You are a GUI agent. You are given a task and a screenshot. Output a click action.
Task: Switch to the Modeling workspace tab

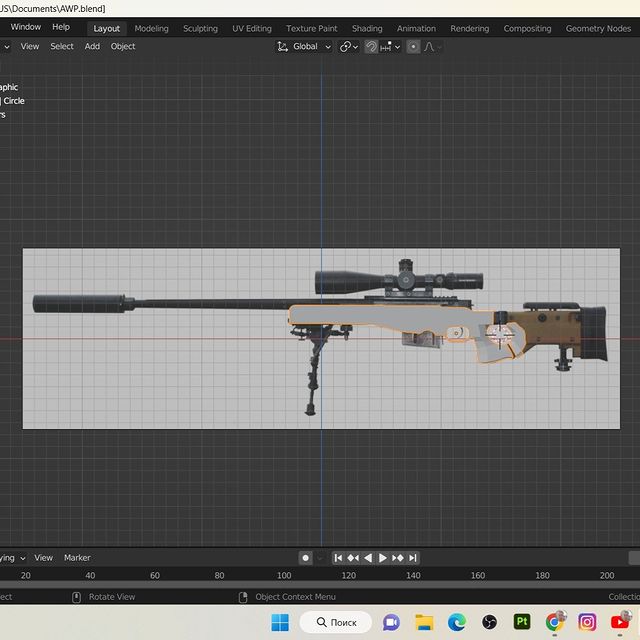151,29
